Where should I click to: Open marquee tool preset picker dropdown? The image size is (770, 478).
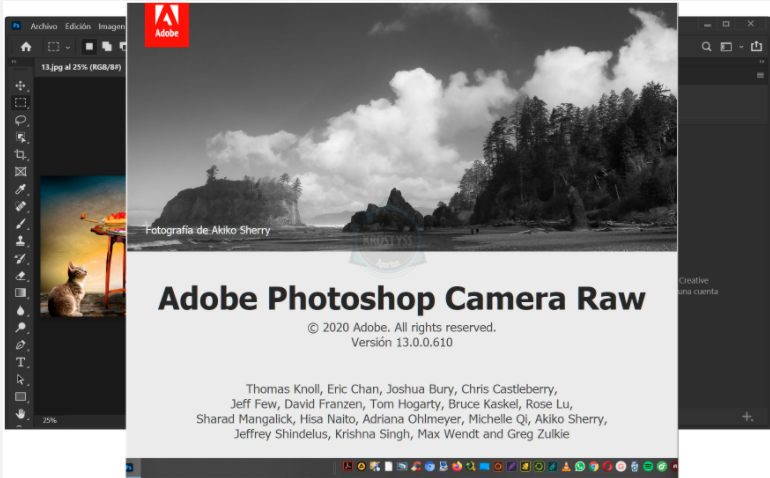[x=68, y=47]
